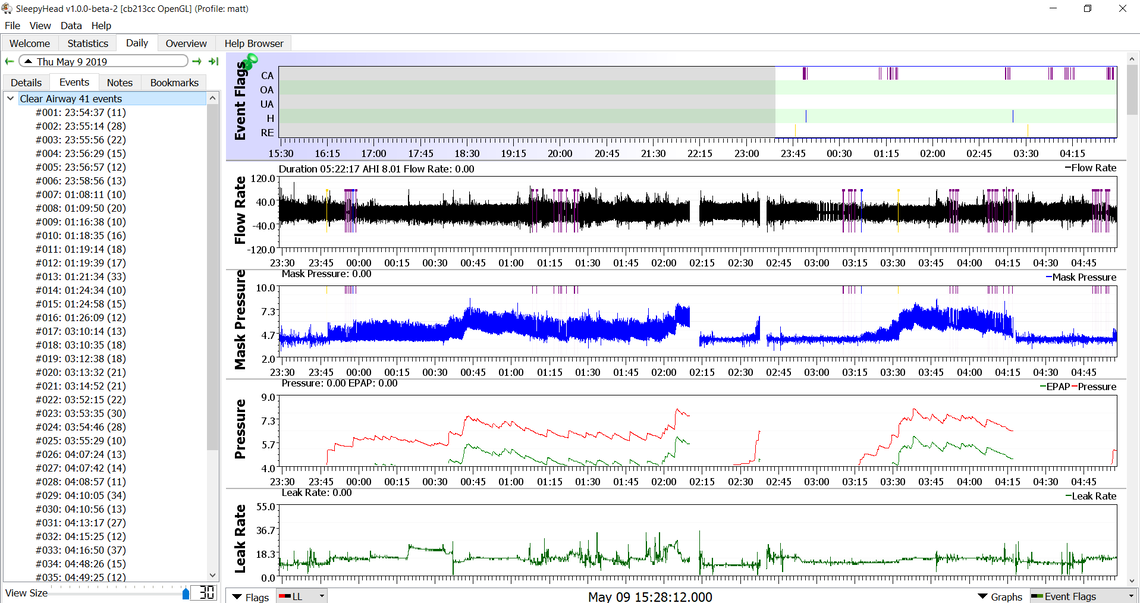The width and height of the screenshot is (1140, 603).
Task: Select event #003: 23:55:56 (22)
Action: pos(81,140)
